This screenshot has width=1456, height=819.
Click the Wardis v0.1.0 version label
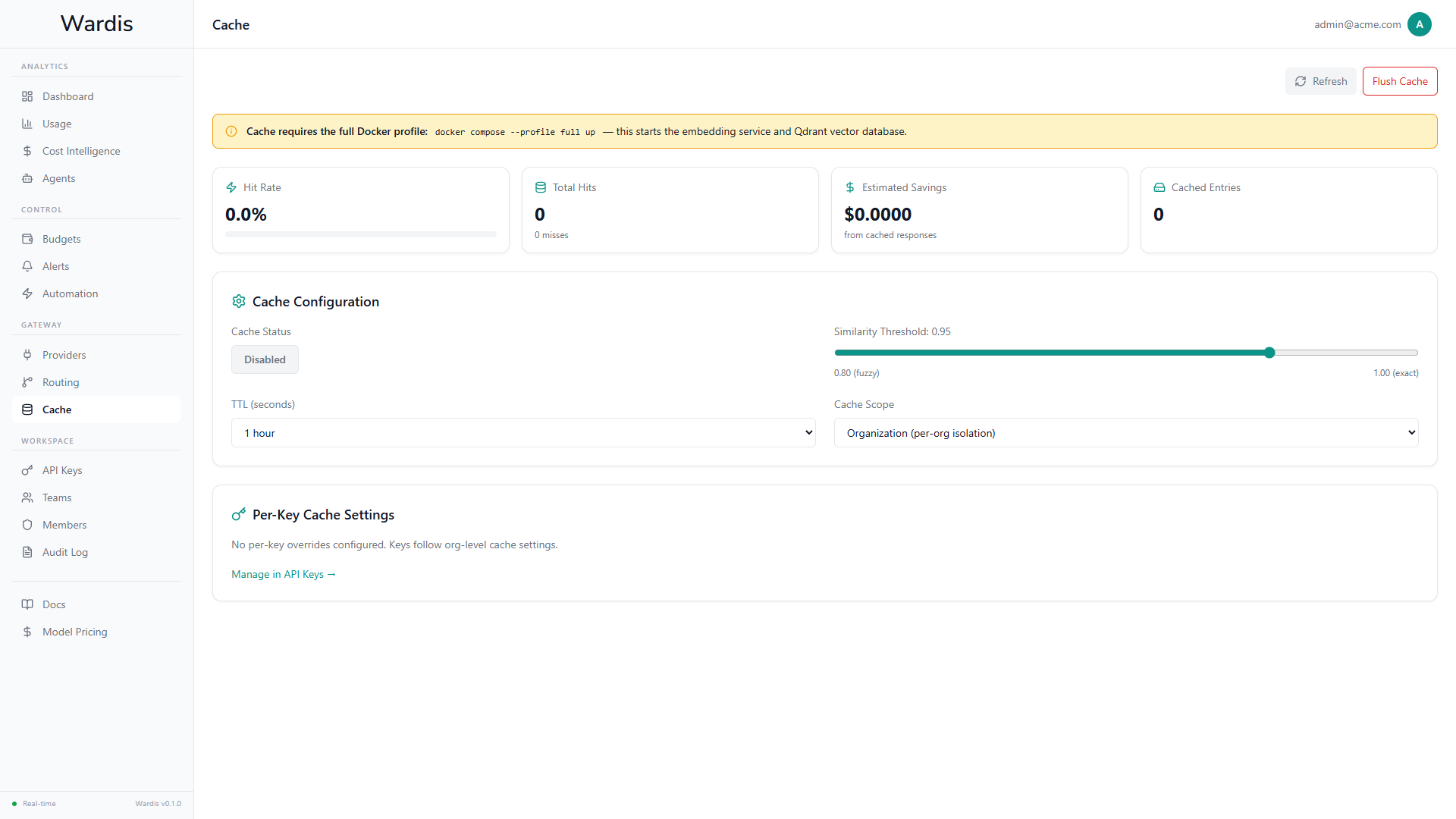tap(158, 804)
